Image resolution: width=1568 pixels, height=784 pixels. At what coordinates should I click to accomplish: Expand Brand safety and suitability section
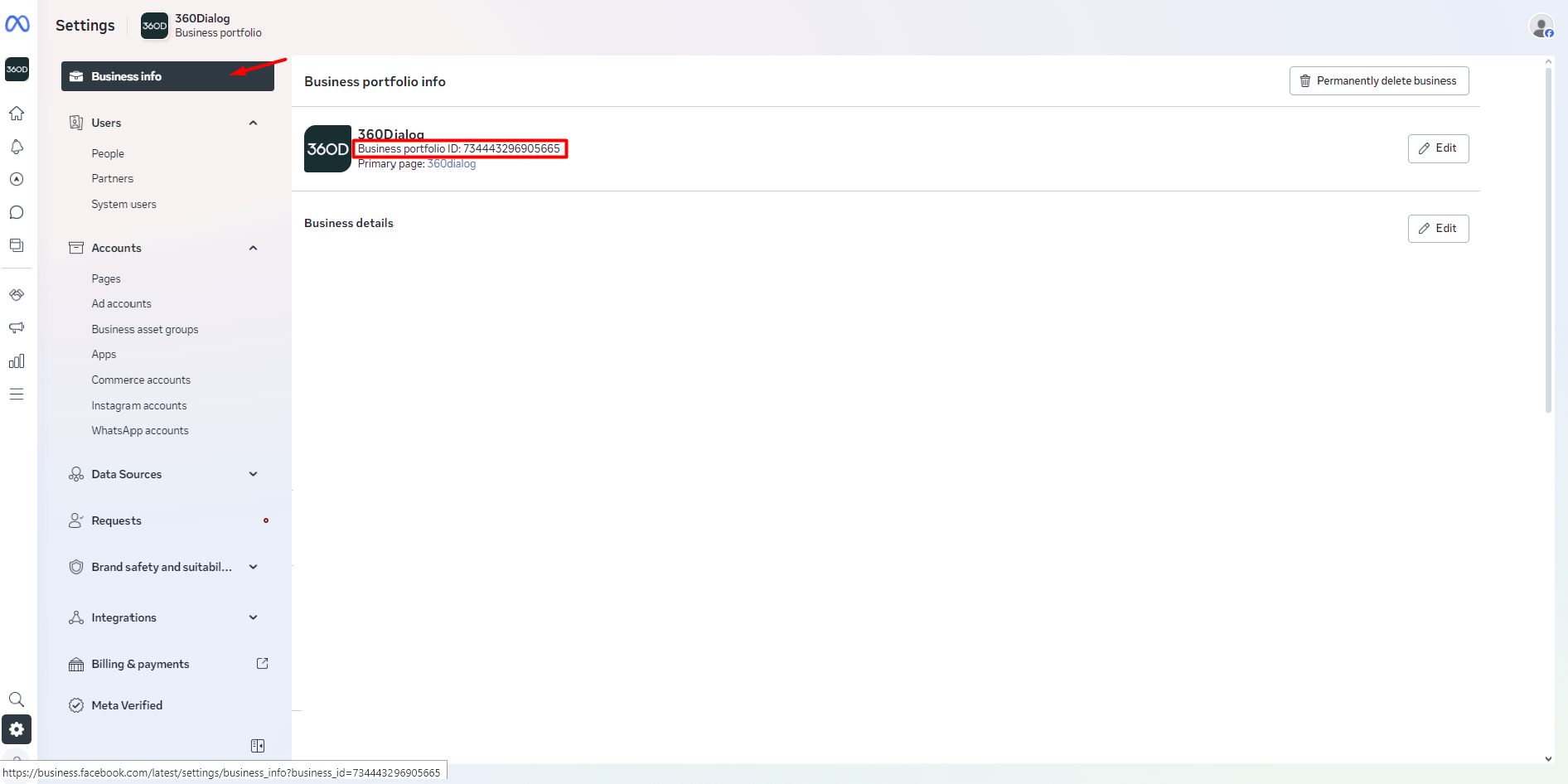click(253, 567)
